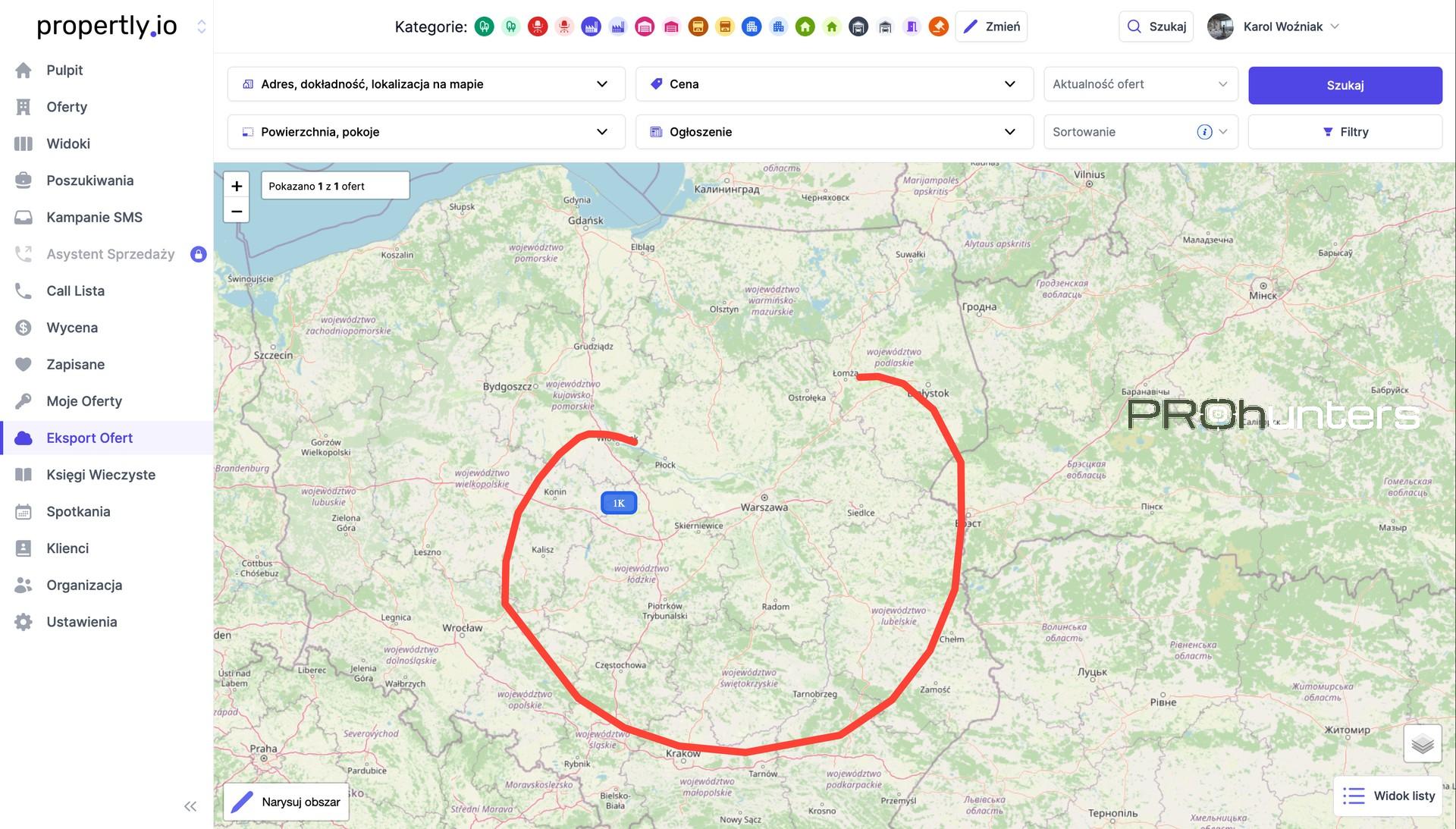This screenshot has height=829, width=1456.
Task: Click the blue 1K map cluster marker
Action: point(619,503)
